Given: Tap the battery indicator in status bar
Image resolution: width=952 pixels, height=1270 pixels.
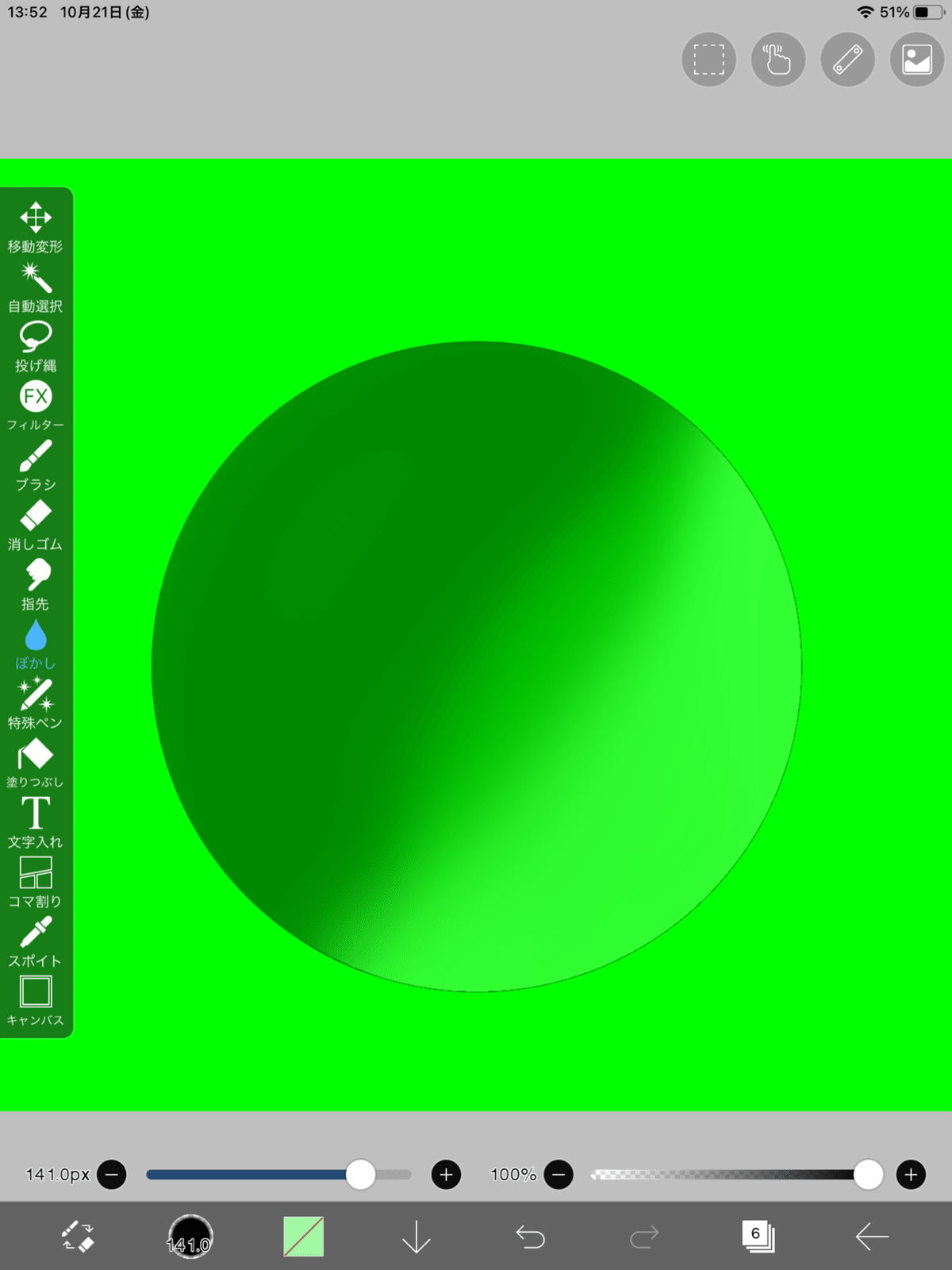Looking at the screenshot, I should [x=927, y=13].
